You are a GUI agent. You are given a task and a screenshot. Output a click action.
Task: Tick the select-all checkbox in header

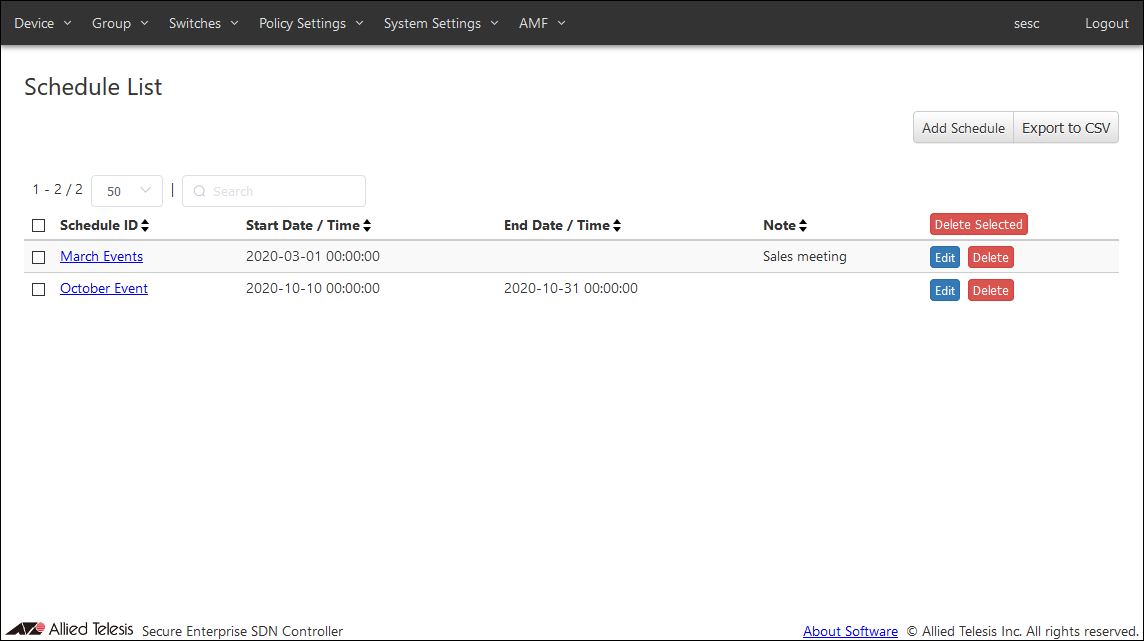pos(39,226)
